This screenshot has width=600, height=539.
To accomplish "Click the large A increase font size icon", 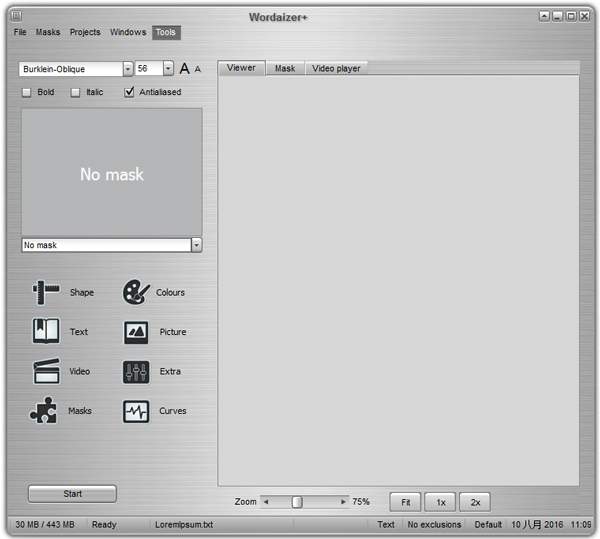I will [184, 69].
